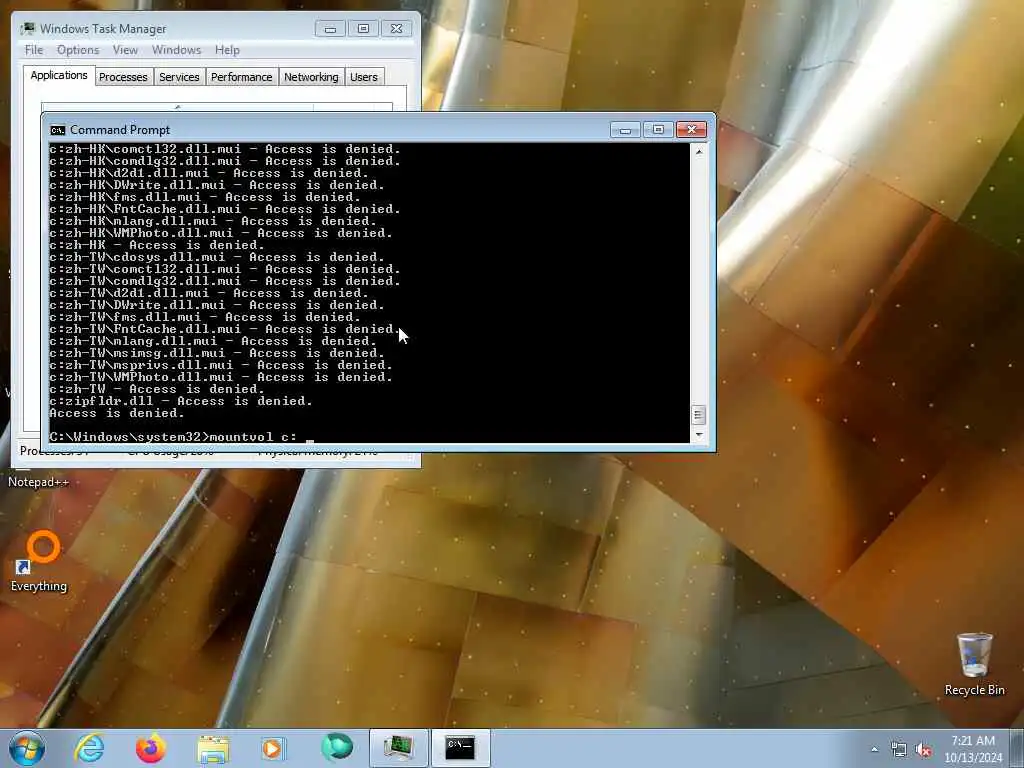
Task: Maximize the Windows Task Manager window
Action: pos(364,29)
